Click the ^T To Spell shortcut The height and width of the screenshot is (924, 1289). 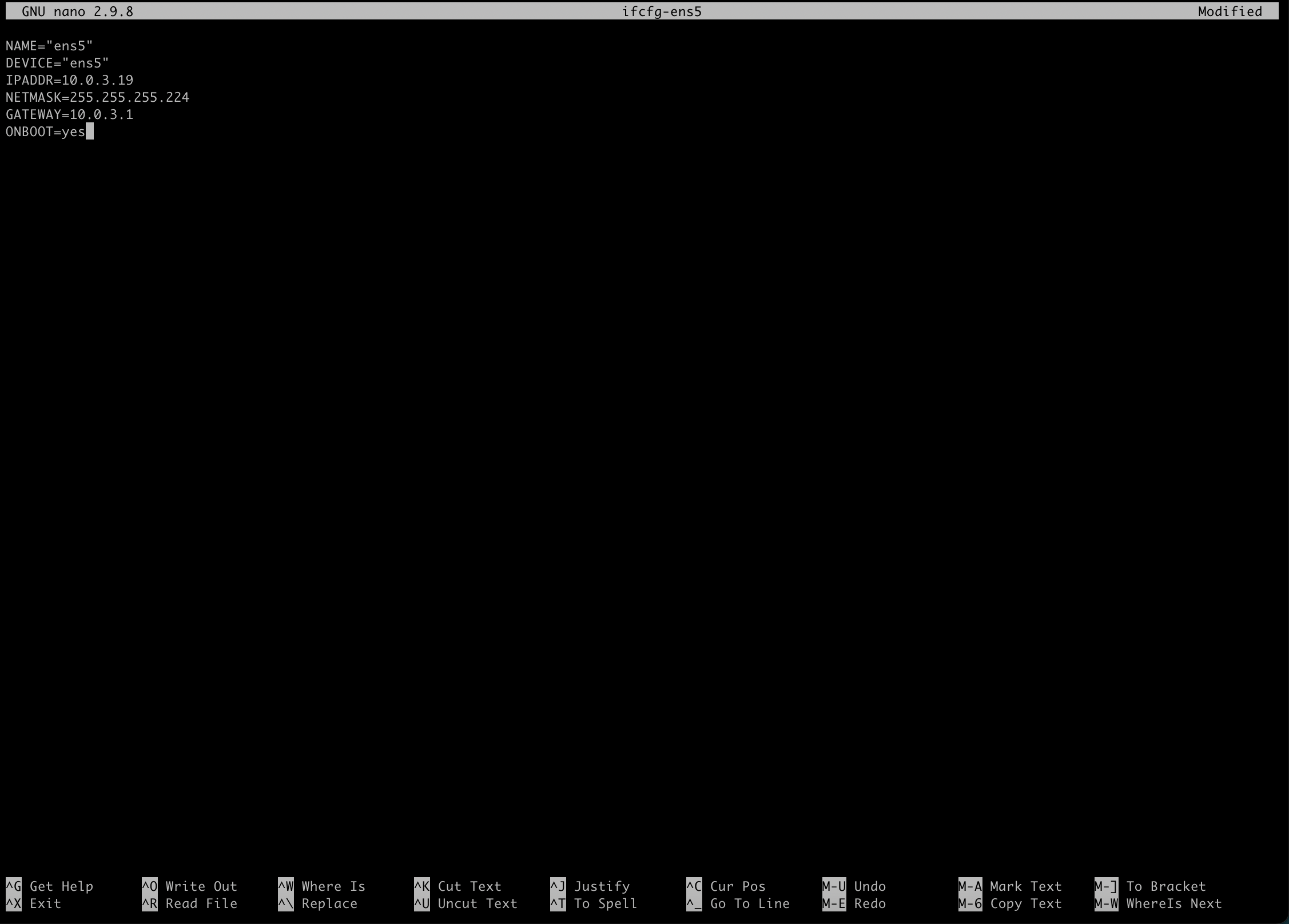tap(594, 903)
